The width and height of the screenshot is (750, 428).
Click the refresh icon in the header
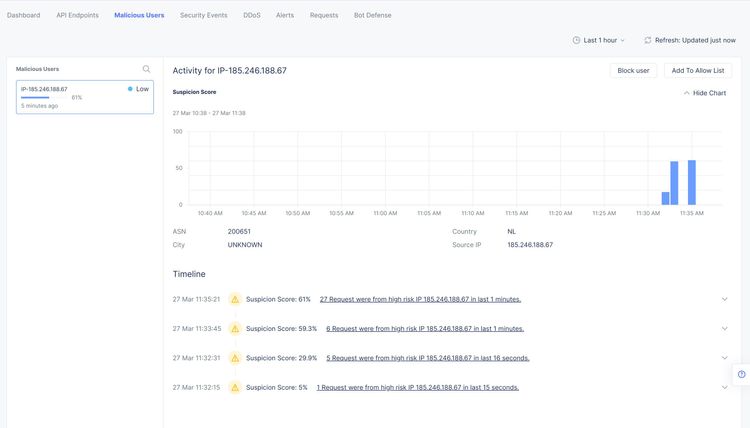648,40
